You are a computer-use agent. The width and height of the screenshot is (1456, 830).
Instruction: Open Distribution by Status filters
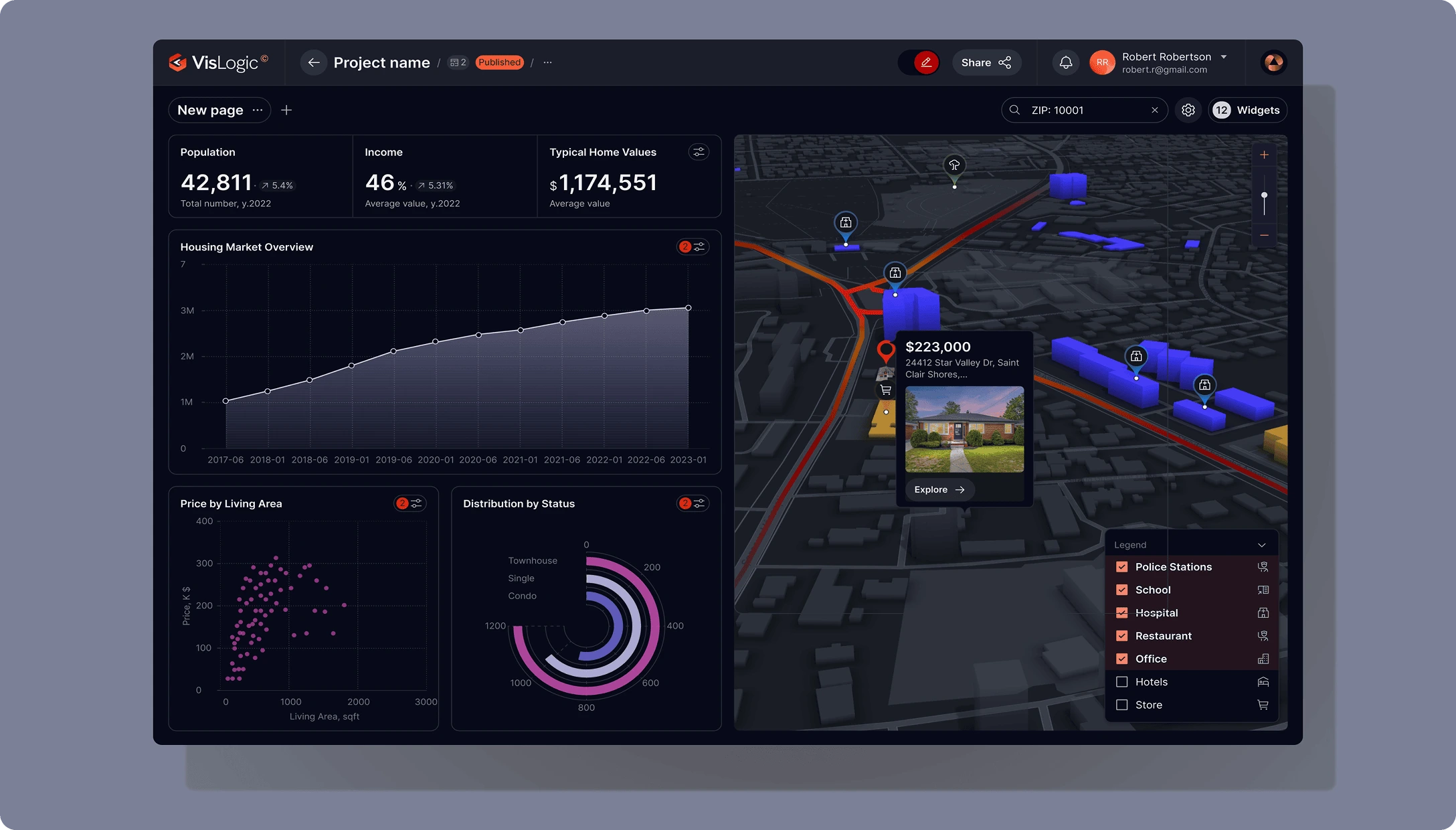click(693, 503)
